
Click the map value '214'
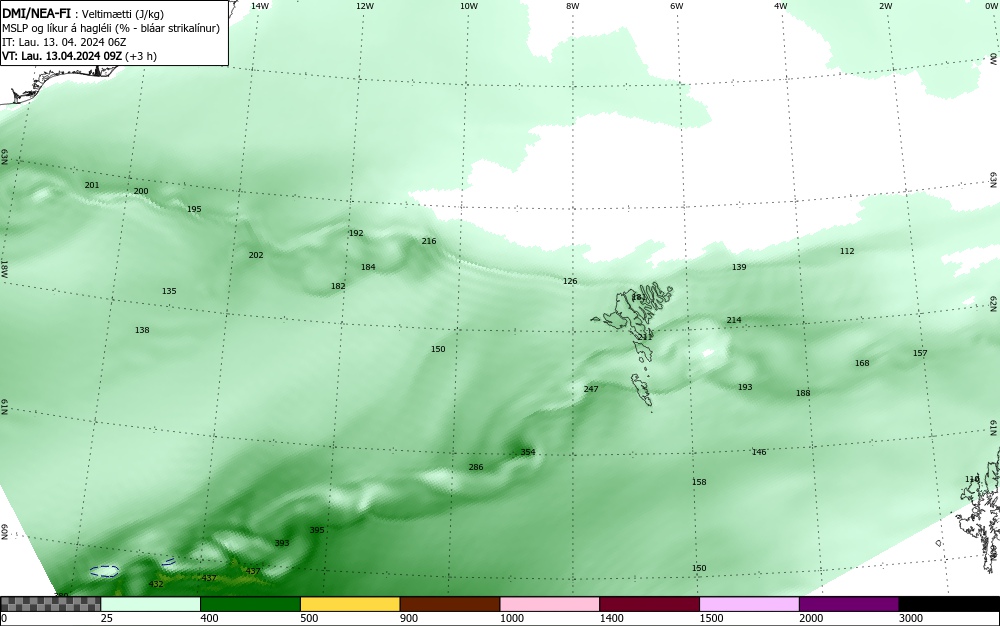click(733, 319)
